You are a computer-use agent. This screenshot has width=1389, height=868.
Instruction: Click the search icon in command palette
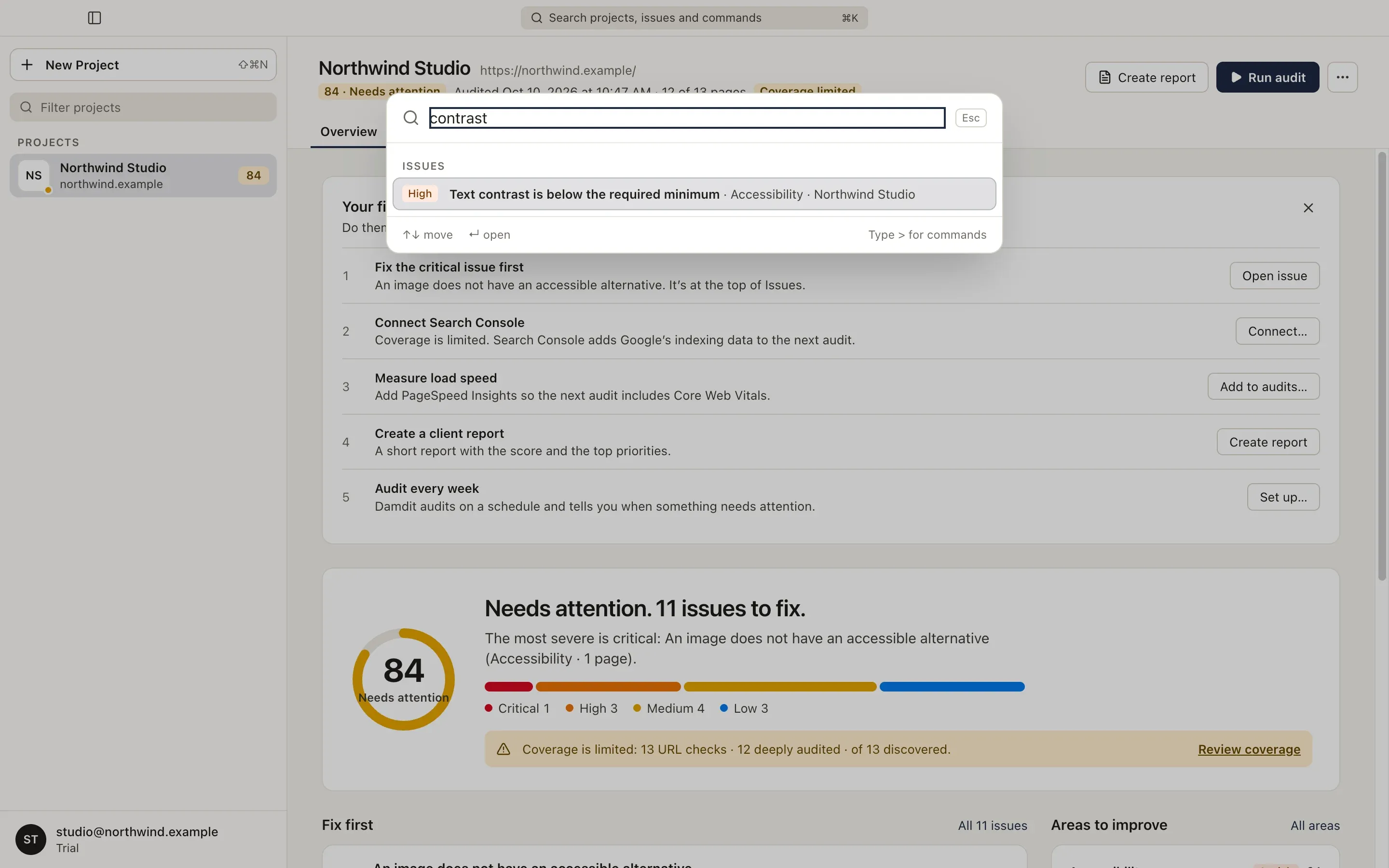(411, 118)
